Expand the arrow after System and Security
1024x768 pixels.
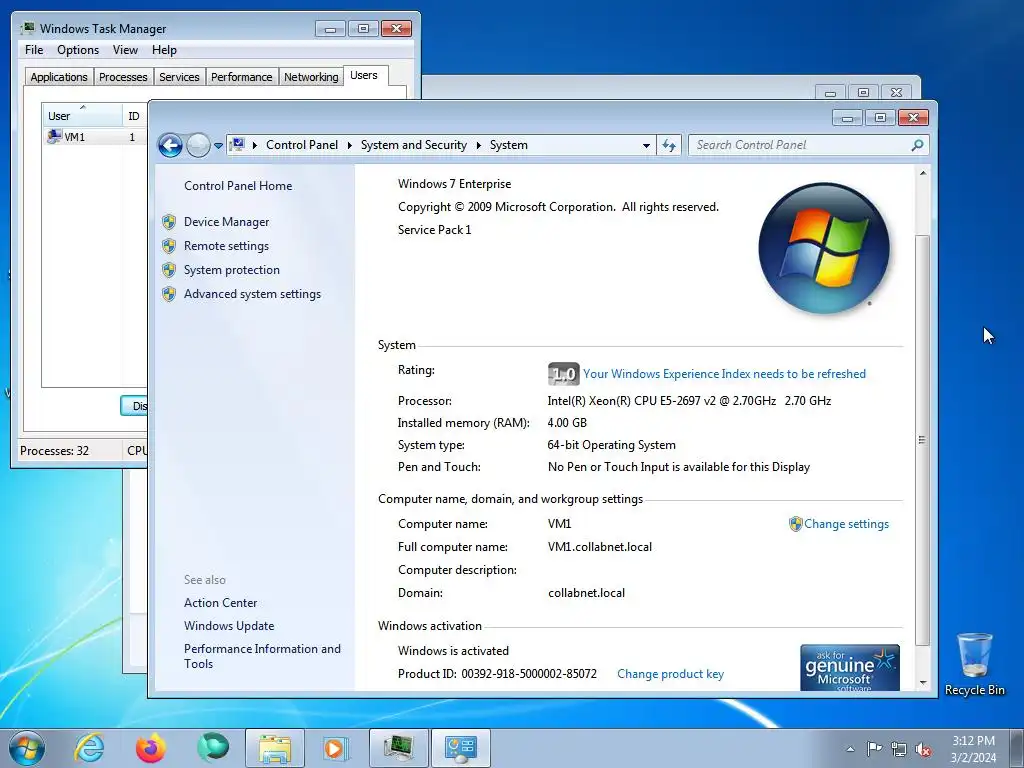[x=478, y=145]
